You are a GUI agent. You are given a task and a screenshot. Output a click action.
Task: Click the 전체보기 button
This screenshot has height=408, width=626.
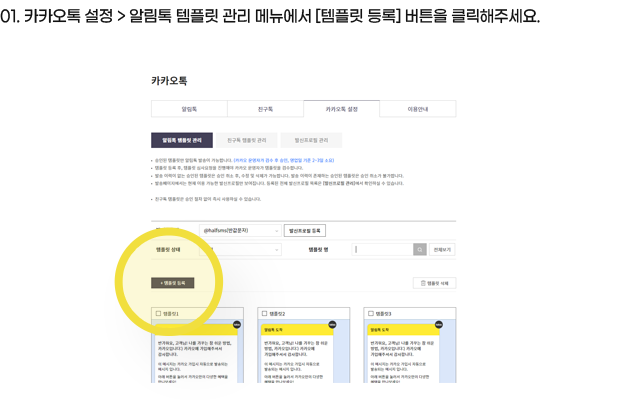tap(442, 250)
